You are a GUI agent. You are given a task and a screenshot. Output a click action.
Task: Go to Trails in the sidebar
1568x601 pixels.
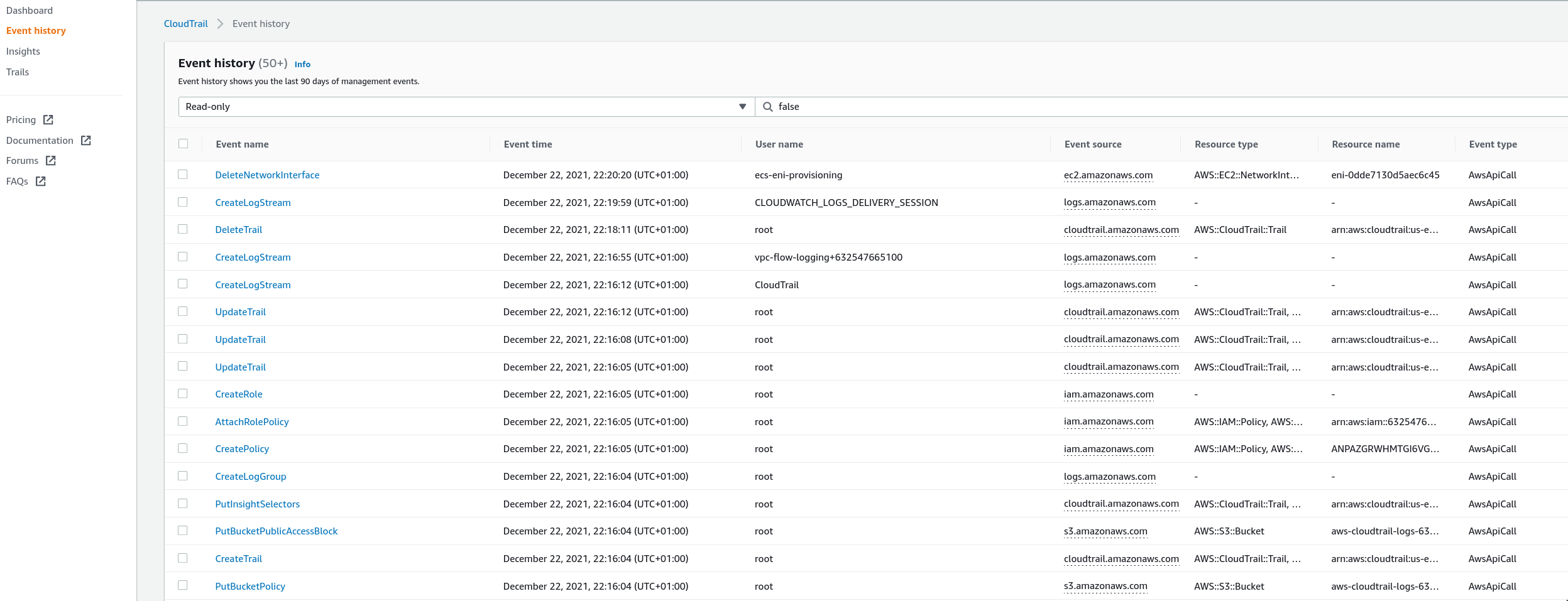coord(18,72)
